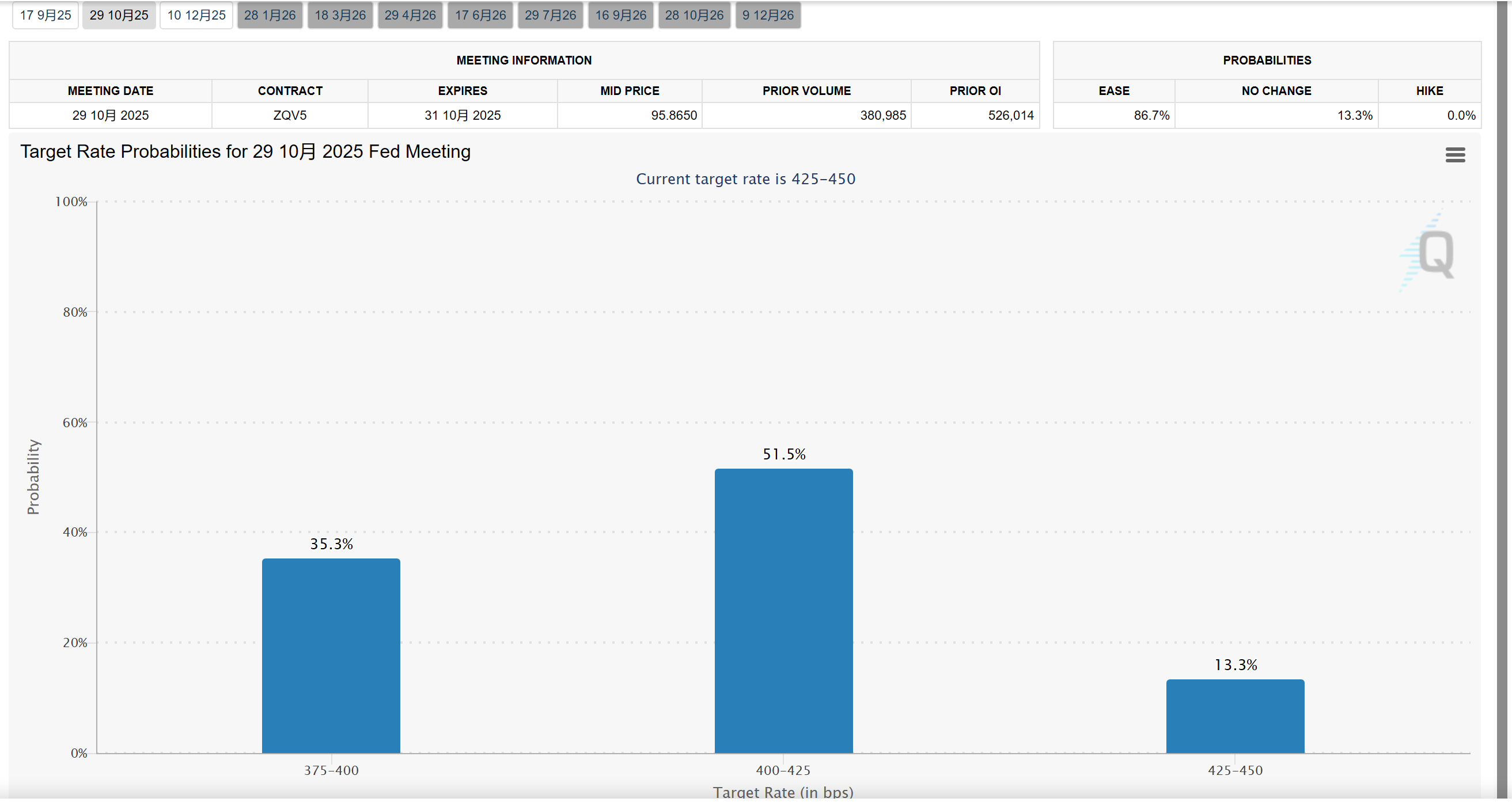
Task: Click the MID PRICE column header
Action: click(629, 91)
